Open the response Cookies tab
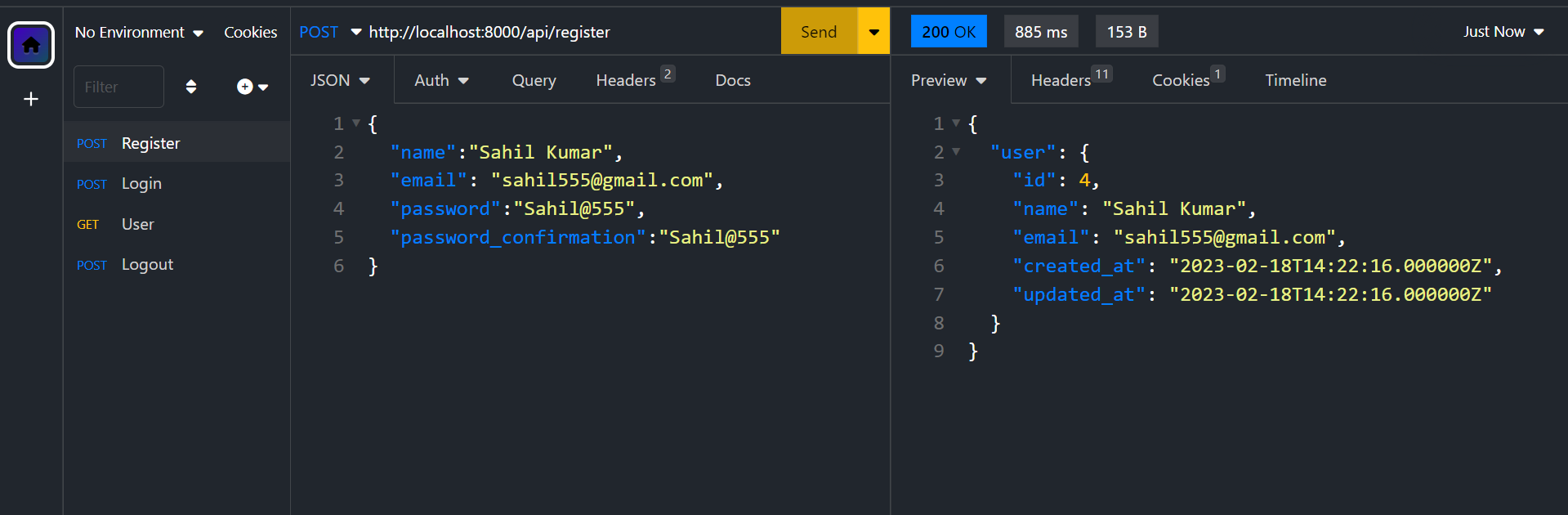 tap(1181, 80)
